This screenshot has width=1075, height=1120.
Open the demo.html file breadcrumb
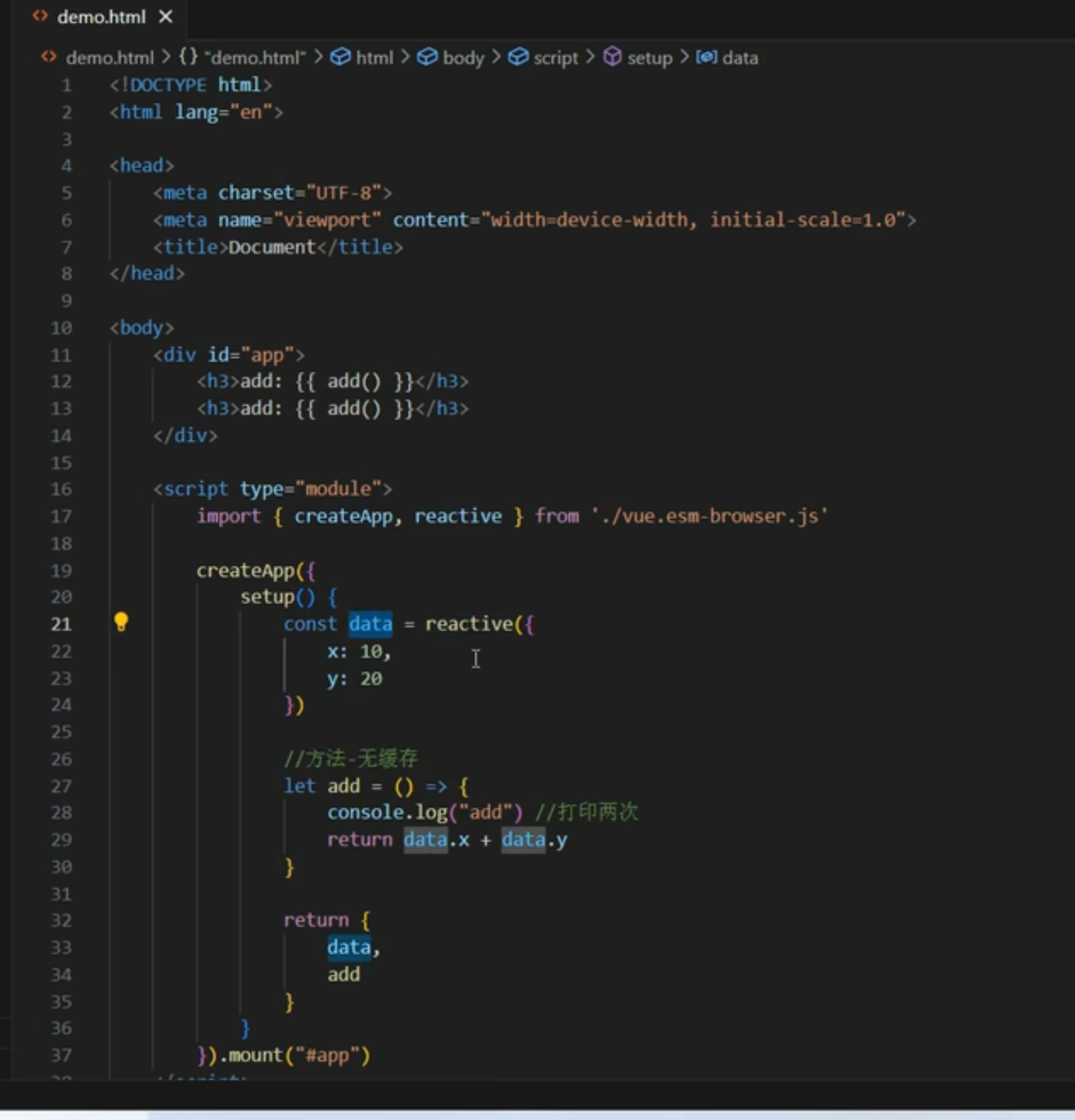point(110,58)
